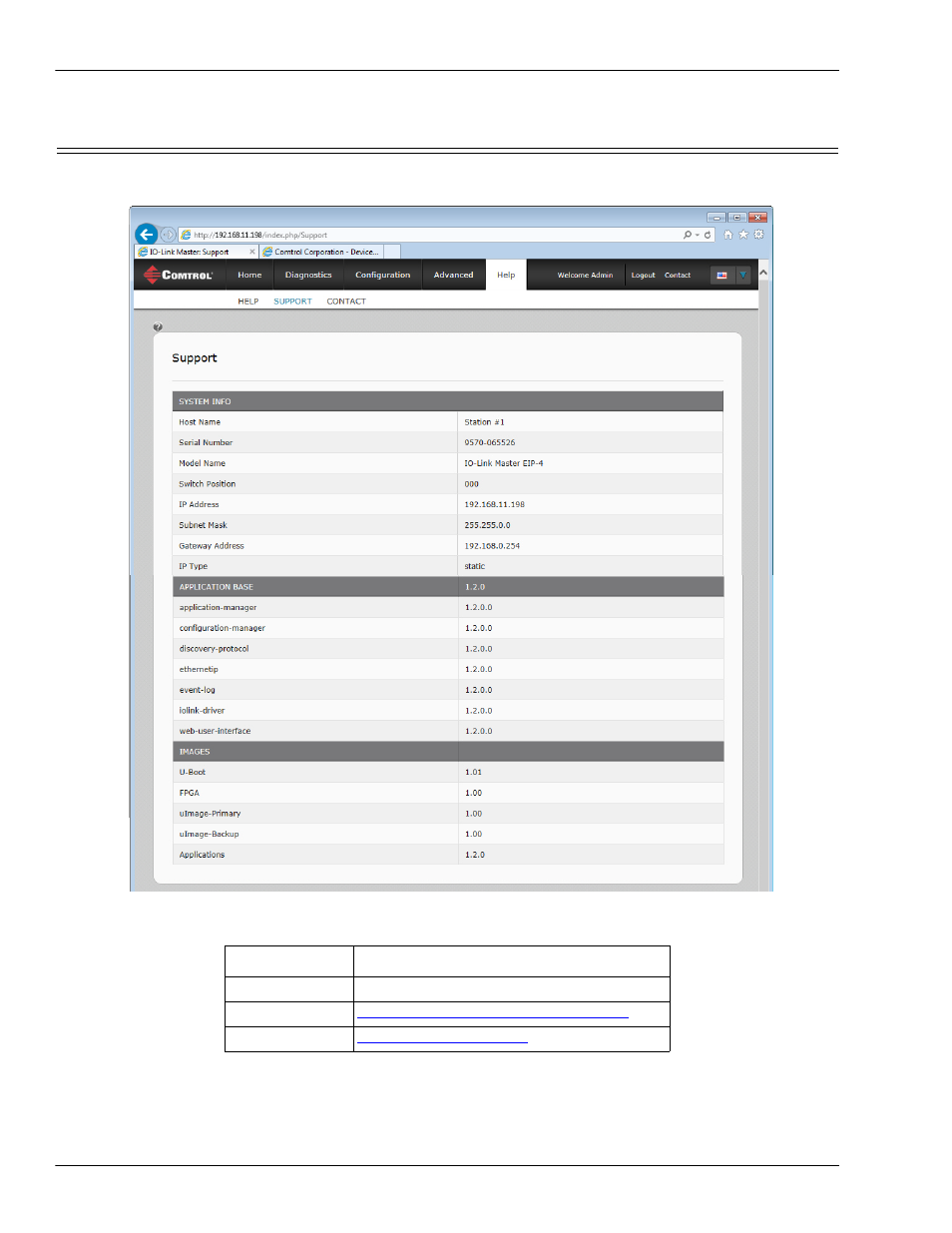The width and height of the screenshot is (952, 1233).
Task: Click the Comtrol logo
Action: click(179, 275)
